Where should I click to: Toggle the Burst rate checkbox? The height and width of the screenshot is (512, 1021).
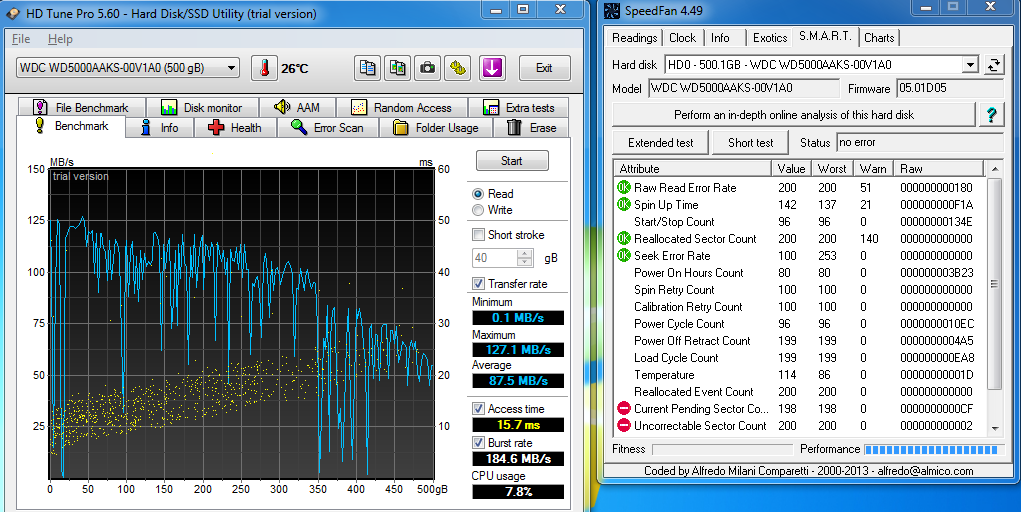[x=478, y=443]
